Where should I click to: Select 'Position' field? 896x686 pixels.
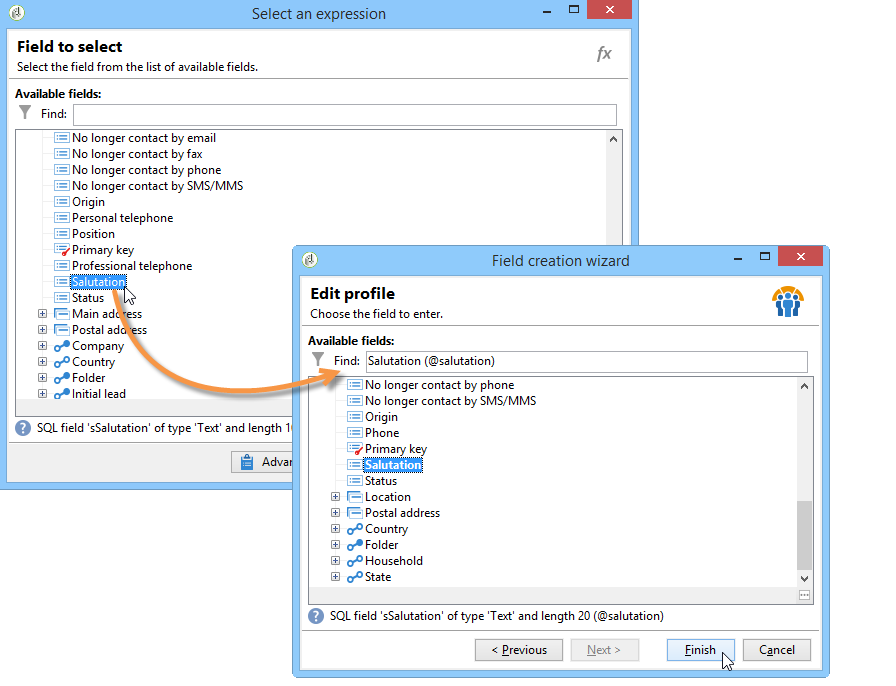(93, 234)
